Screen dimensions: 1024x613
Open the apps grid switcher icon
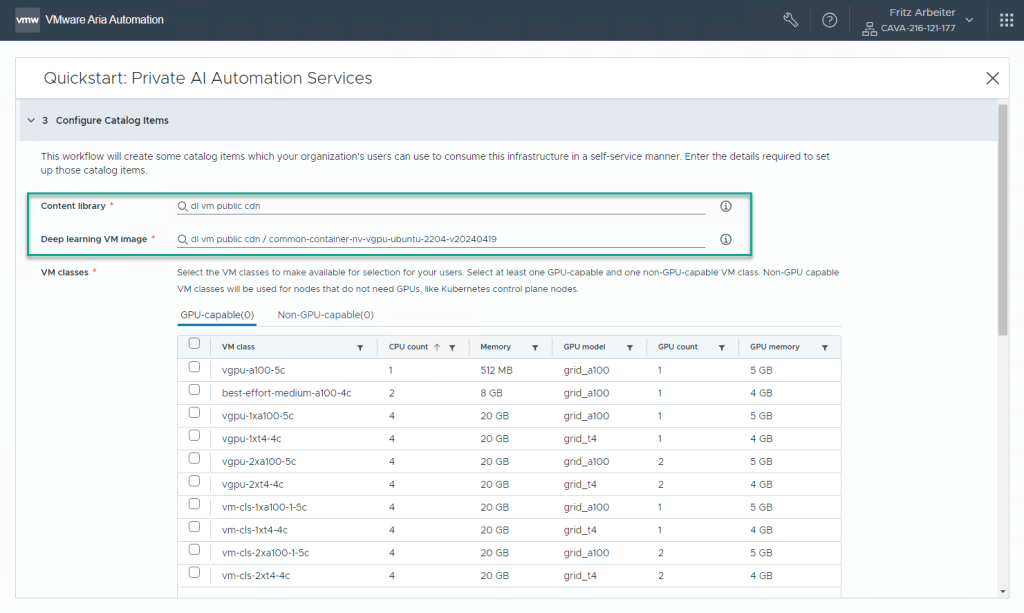(x=1006, y=20)
